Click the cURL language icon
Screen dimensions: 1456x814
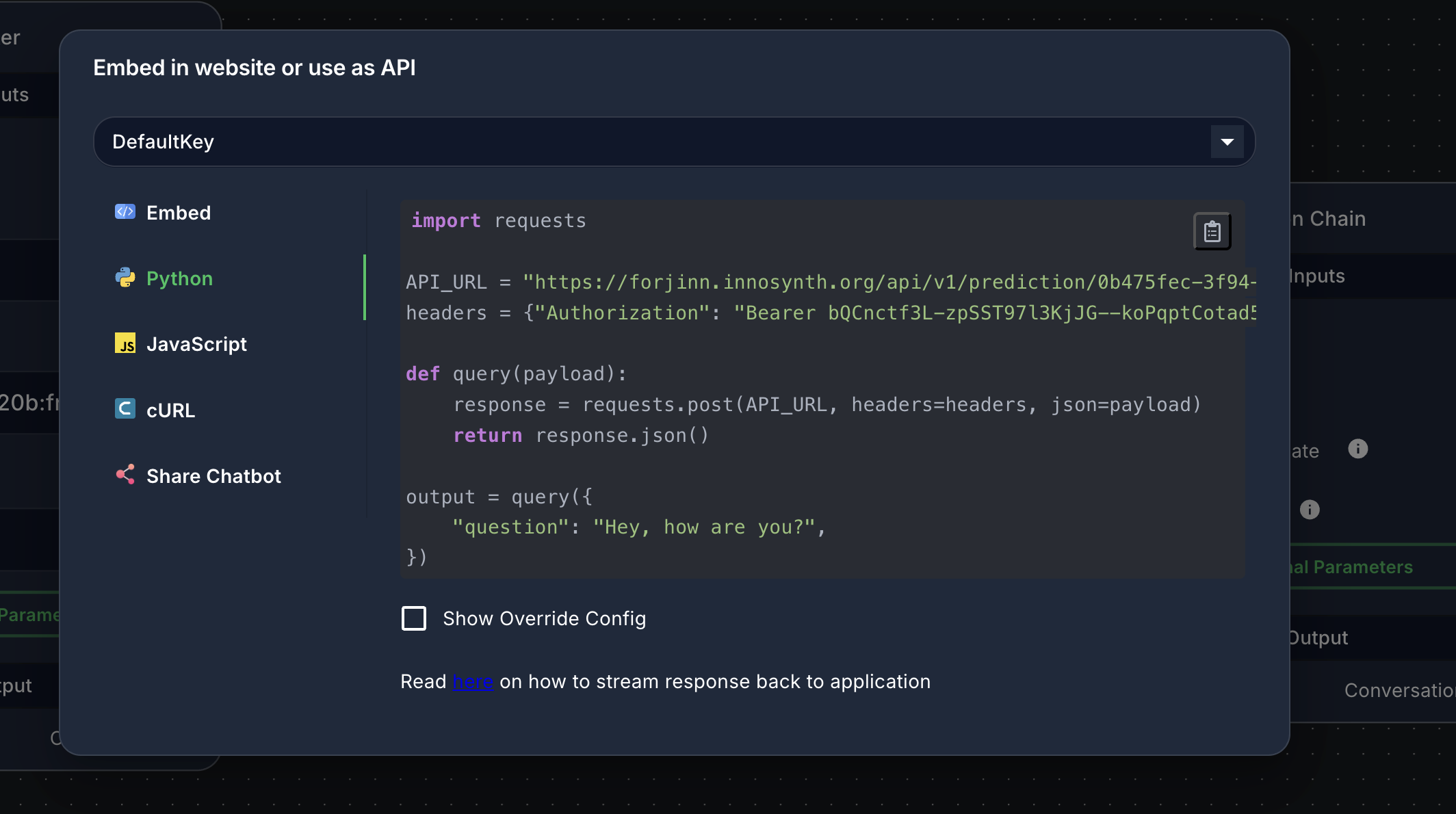click(125, 409)
